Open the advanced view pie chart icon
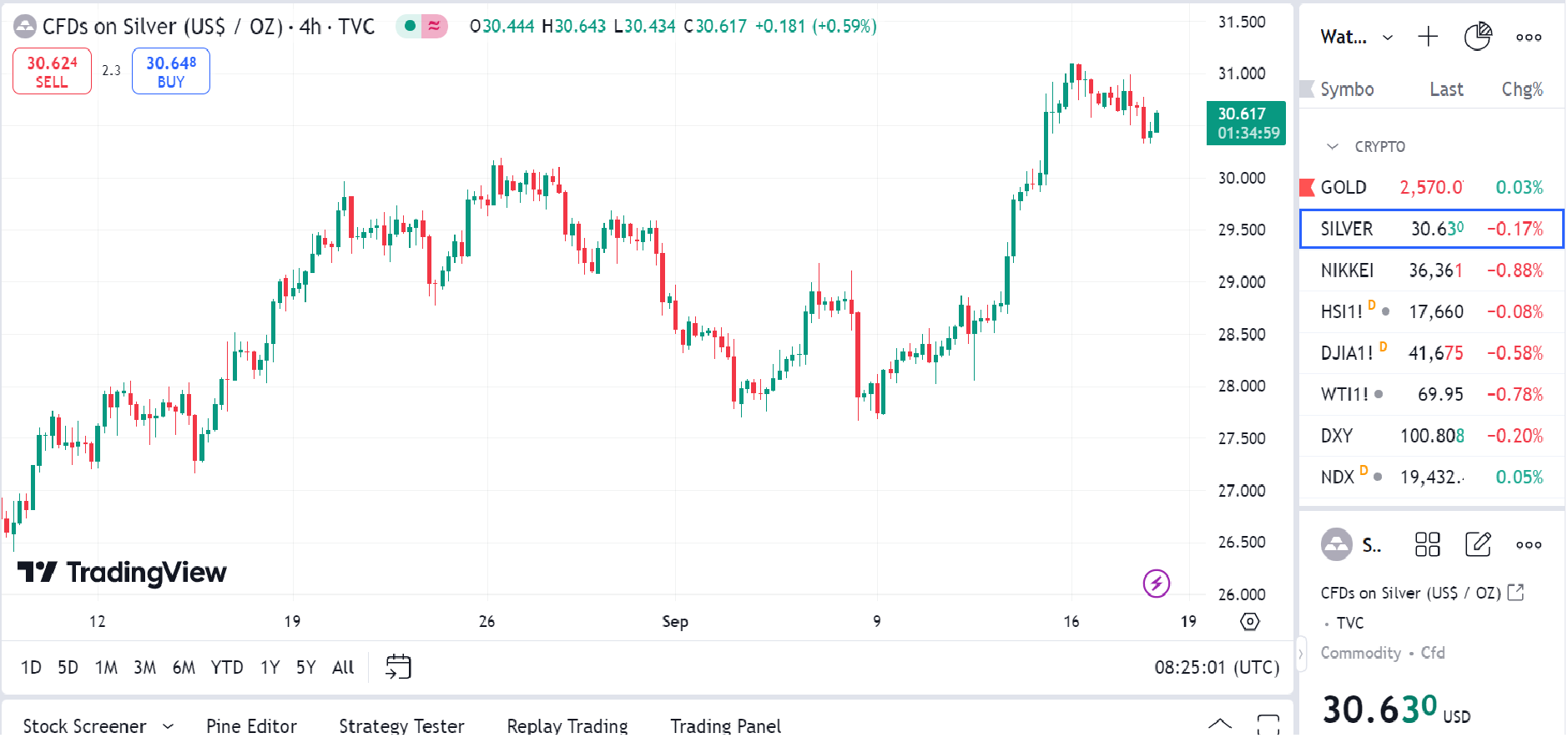This screenshot has width=1568, height=738. 1477,37
